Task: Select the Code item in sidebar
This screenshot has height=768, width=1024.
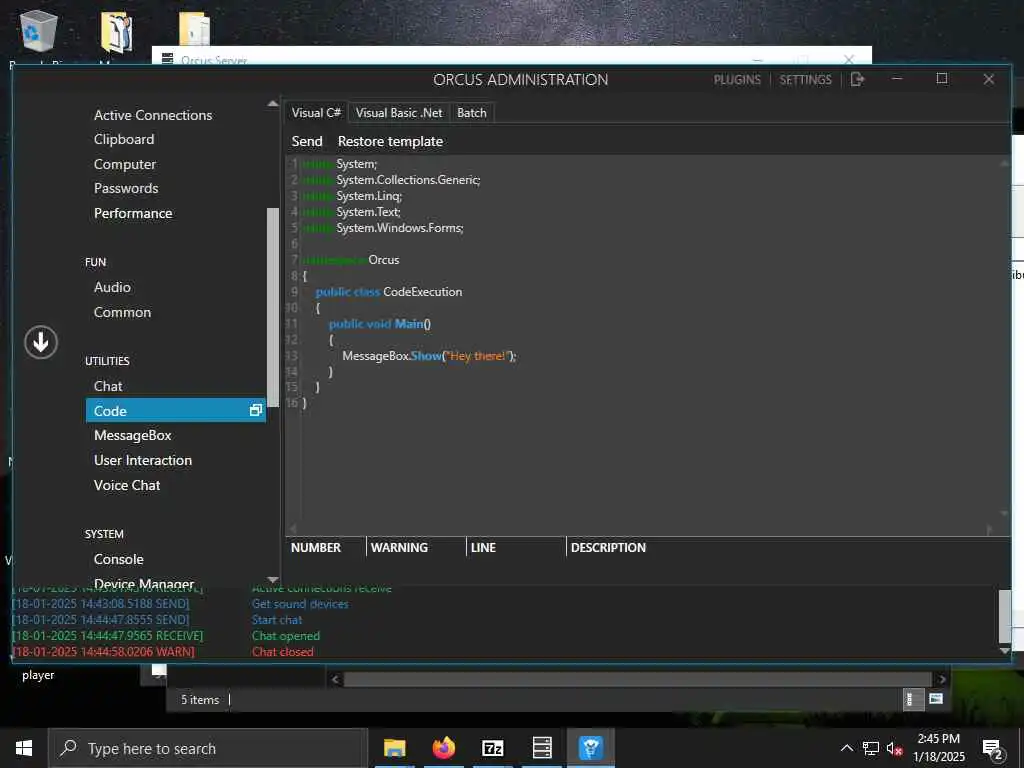Action: point(176,411)
